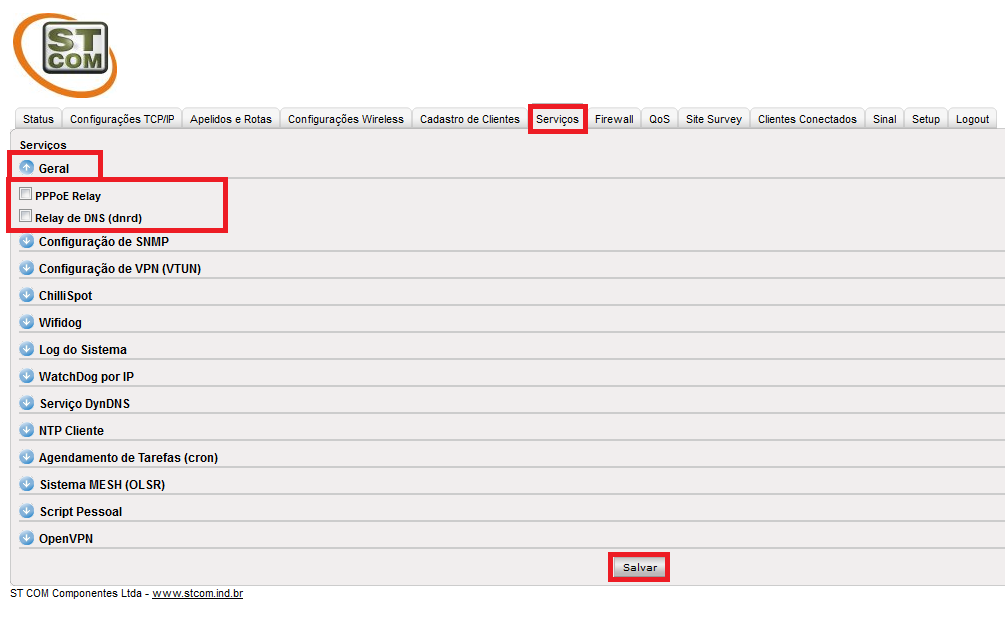
Task: Switch to Configurações Wireless tab
Action: 346,119
